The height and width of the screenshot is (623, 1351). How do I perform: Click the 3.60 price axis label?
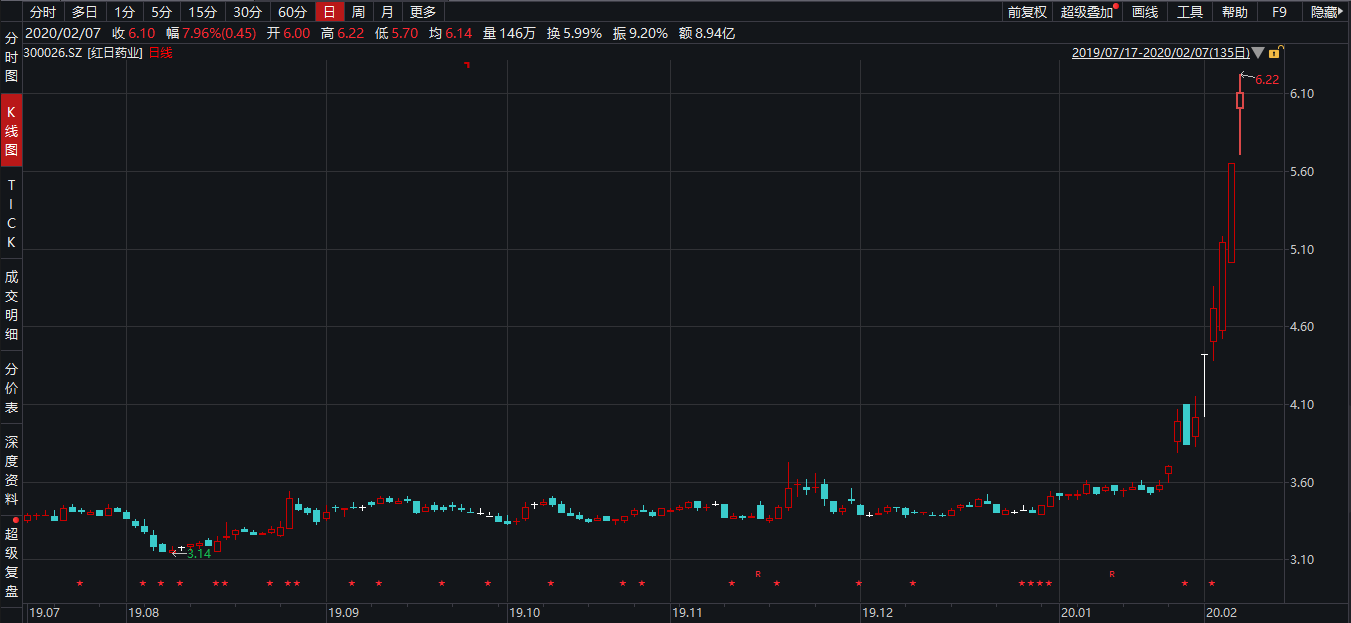tap(1302, 483)
